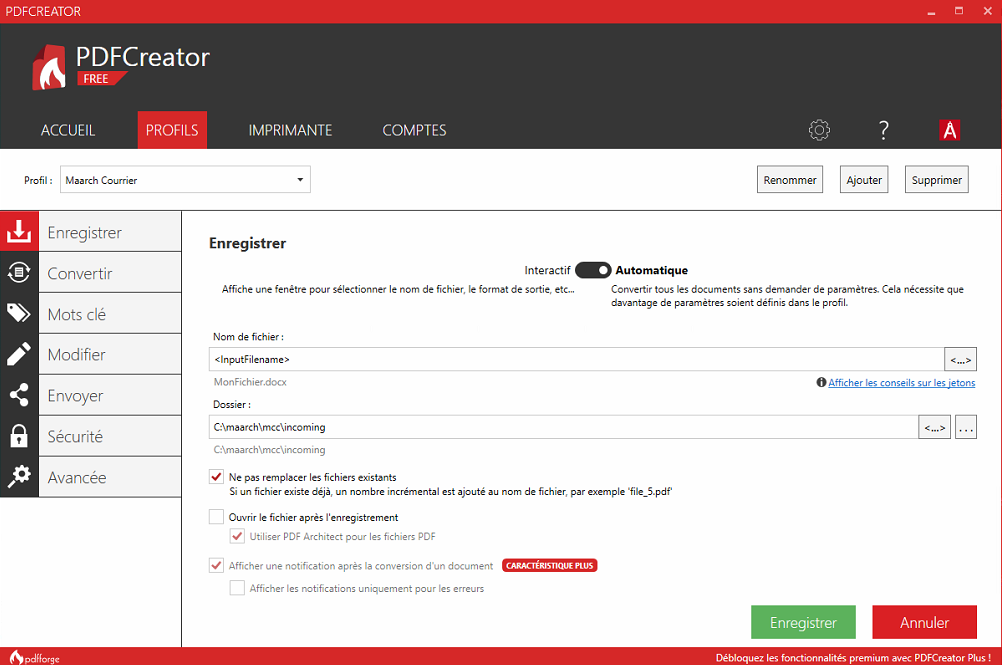Browse for folder with ... button
Image resolution: width=1002 pixels, height=665 pixels.
966,427
